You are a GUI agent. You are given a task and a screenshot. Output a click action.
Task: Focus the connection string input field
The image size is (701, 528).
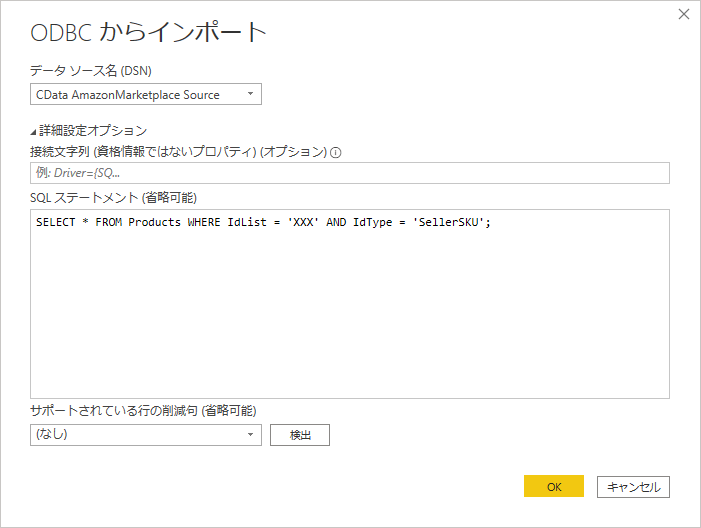coord(350,173)
